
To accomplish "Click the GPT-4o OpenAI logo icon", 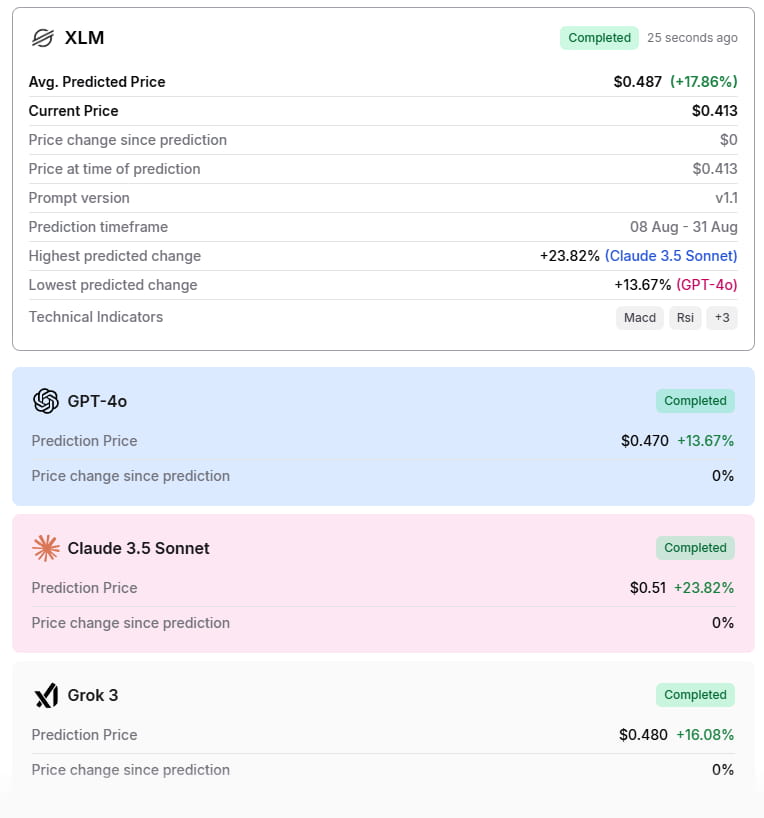I will (46, 401).
